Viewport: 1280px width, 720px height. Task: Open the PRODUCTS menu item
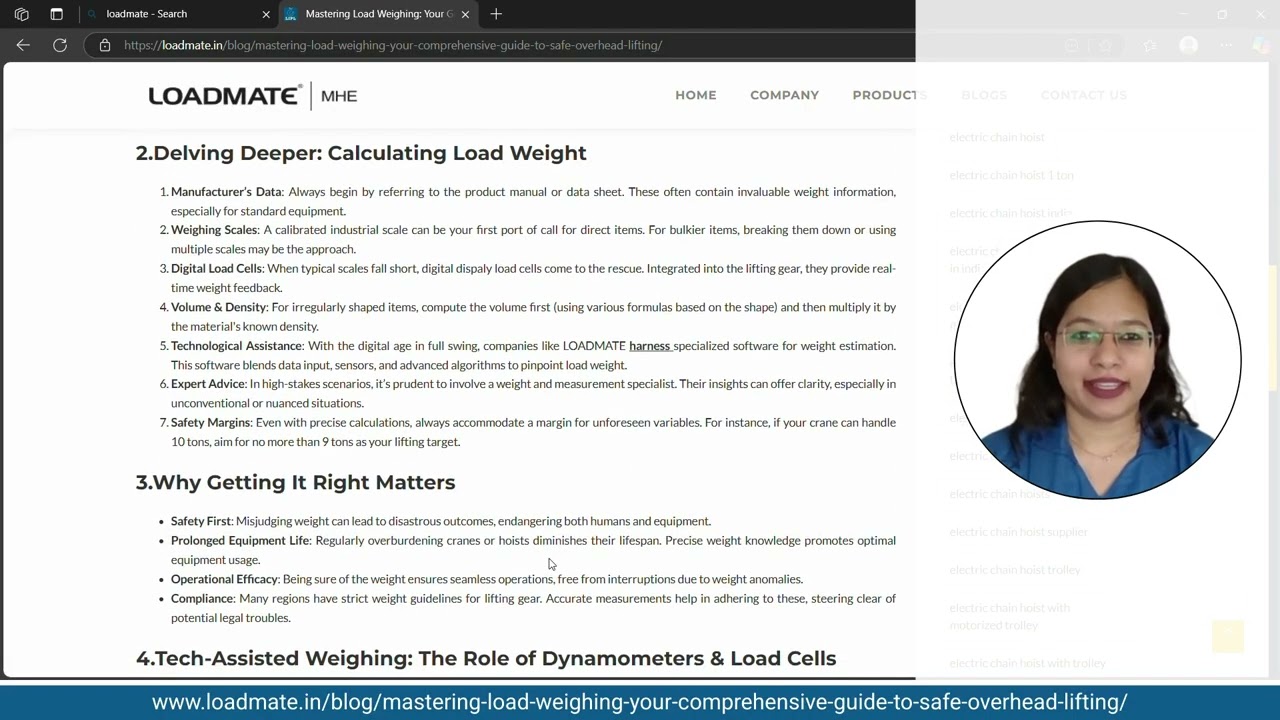pyautogui.click(x=890, y=95)
